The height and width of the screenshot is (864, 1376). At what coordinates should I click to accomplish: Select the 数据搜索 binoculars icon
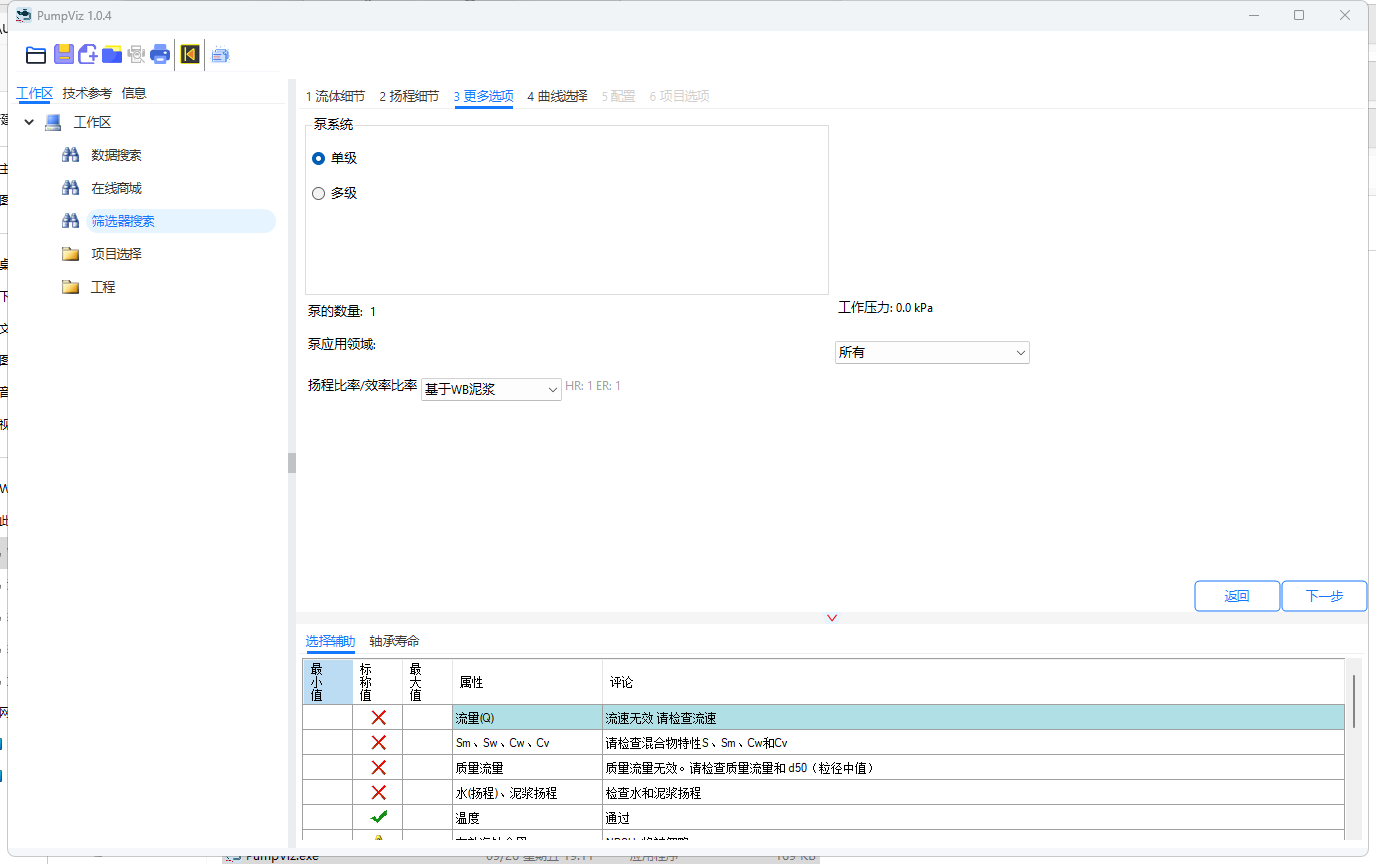point(70,154)
